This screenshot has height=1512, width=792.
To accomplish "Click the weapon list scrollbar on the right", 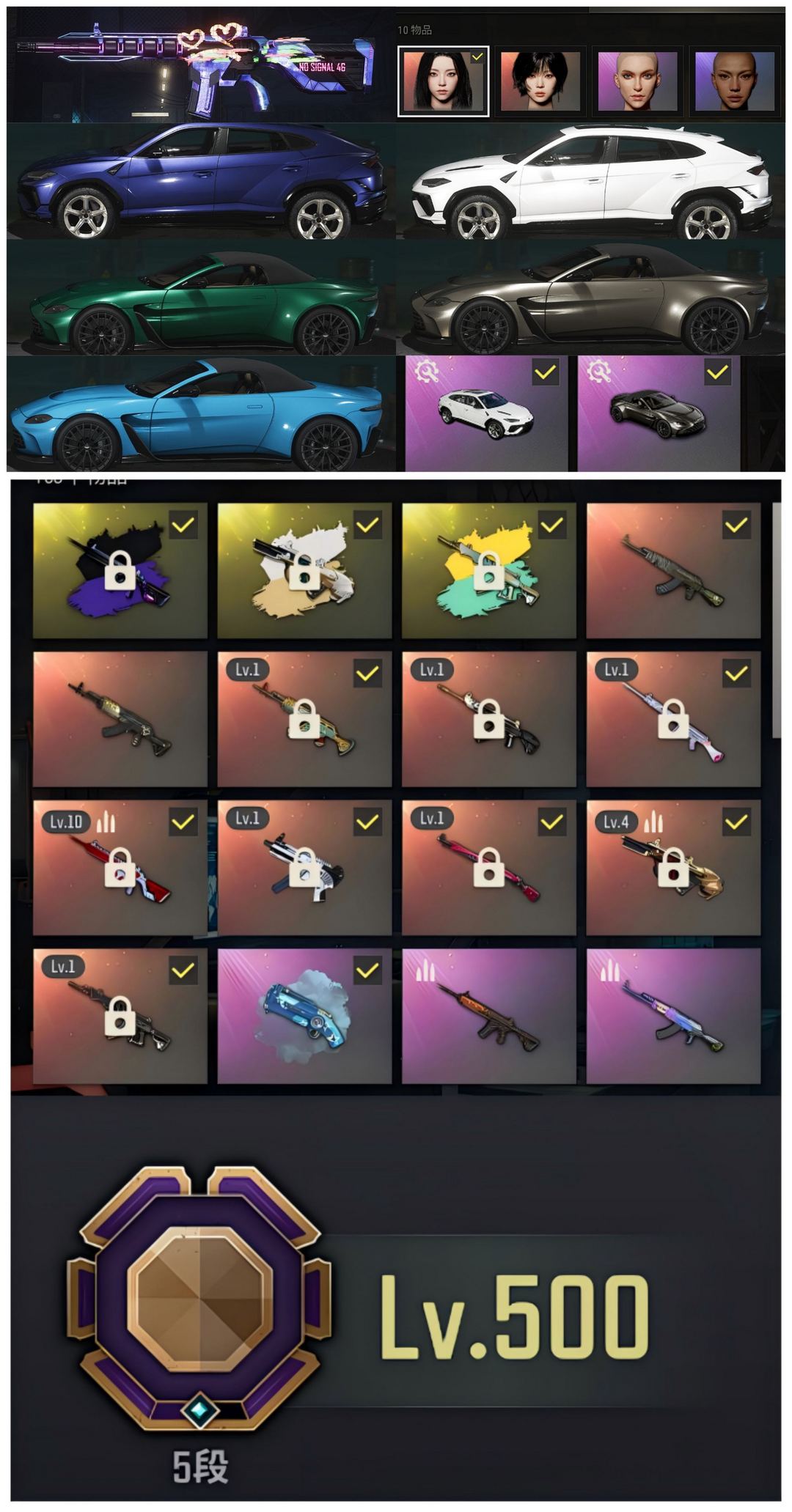I will (777, 619).
